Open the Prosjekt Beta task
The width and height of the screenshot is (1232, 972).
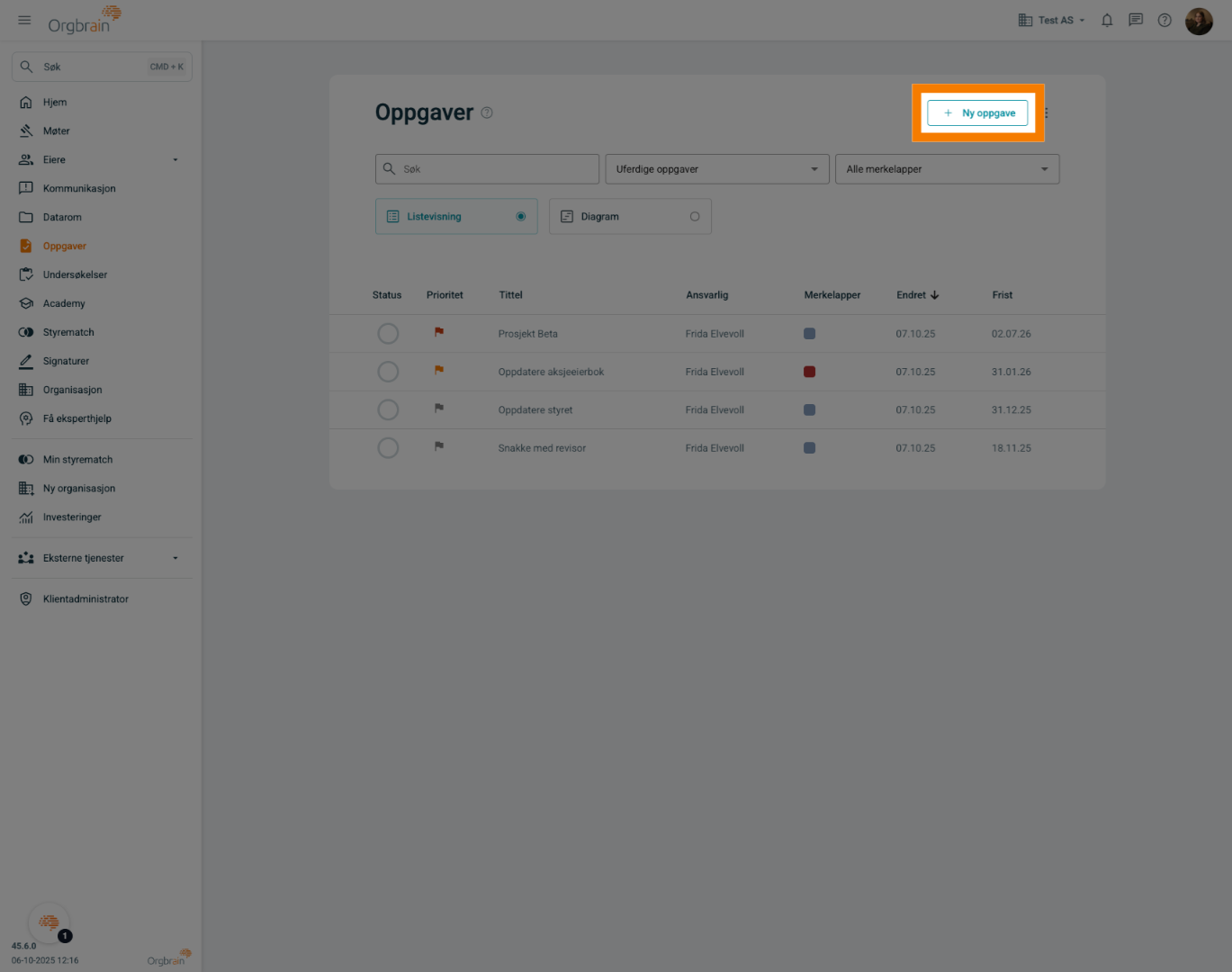coord(528,334)
